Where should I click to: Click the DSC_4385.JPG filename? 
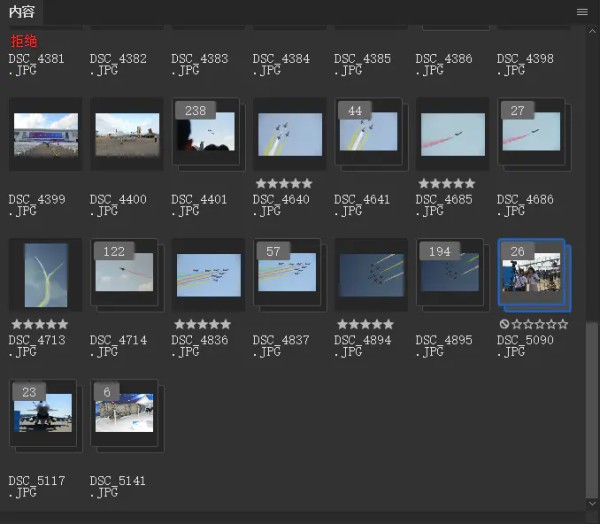click(362, 64)
